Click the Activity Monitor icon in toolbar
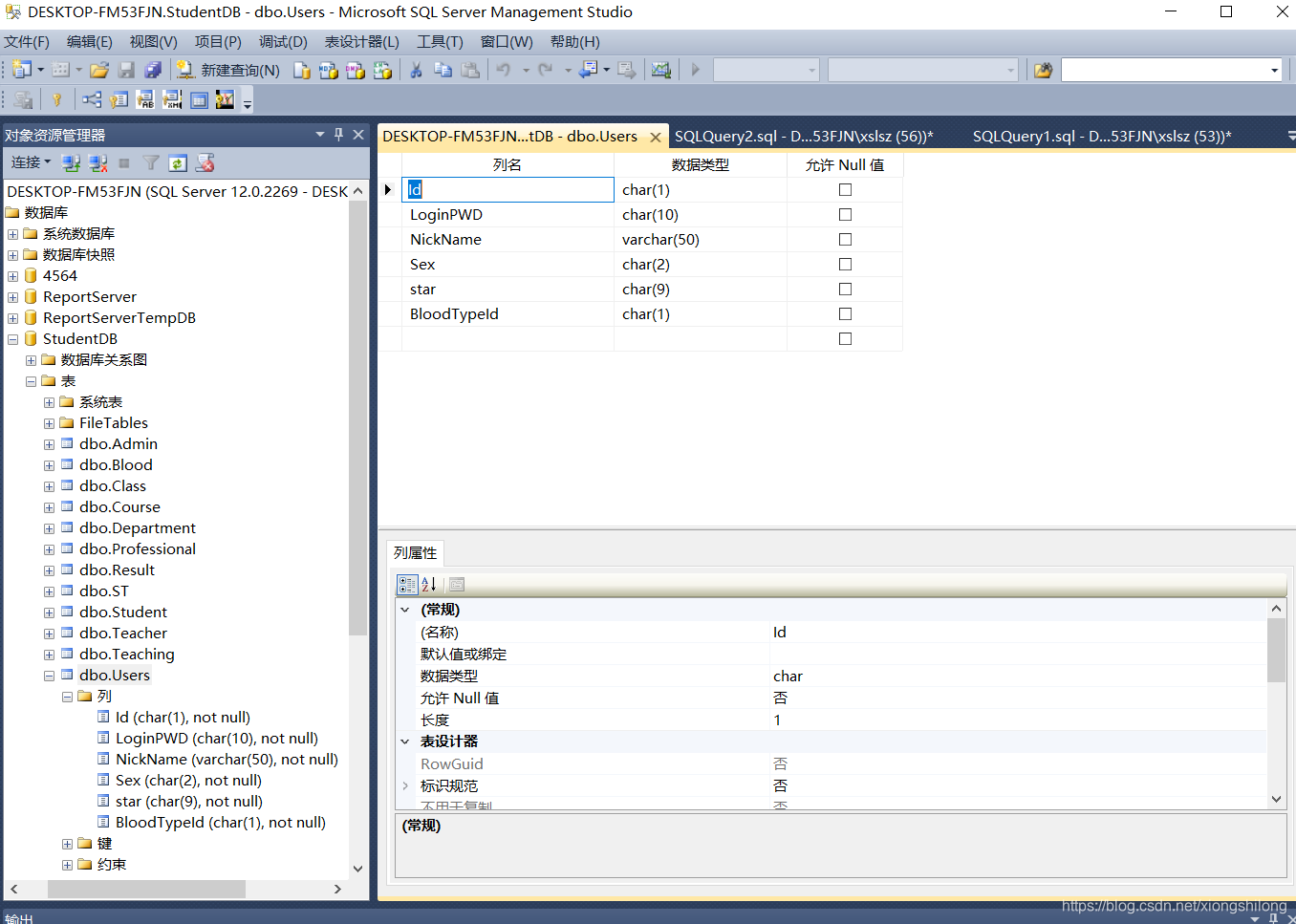The width and height of the screenshot is (1296, 924). (x=661, y=70)
